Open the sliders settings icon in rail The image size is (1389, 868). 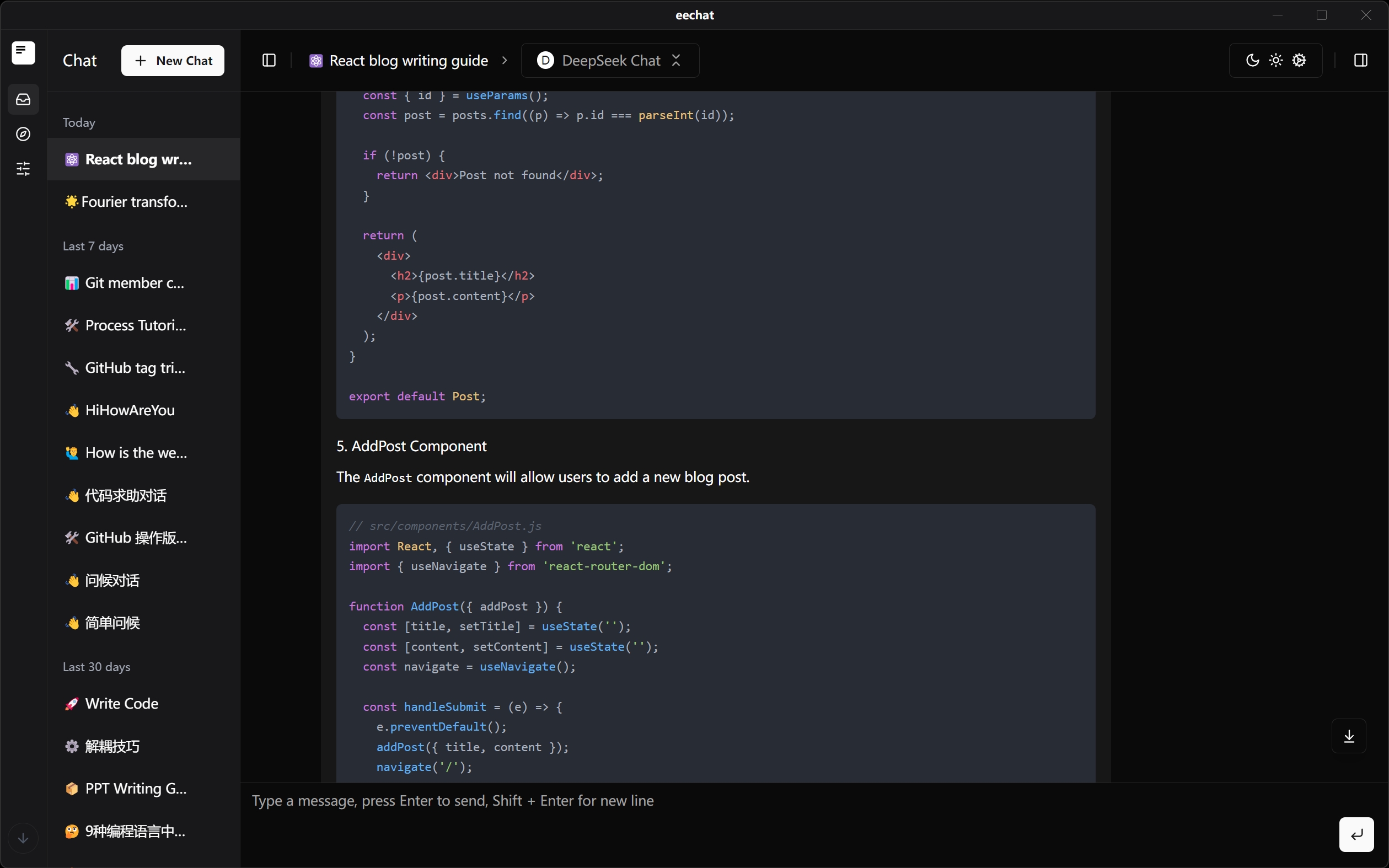click(23, 168)
